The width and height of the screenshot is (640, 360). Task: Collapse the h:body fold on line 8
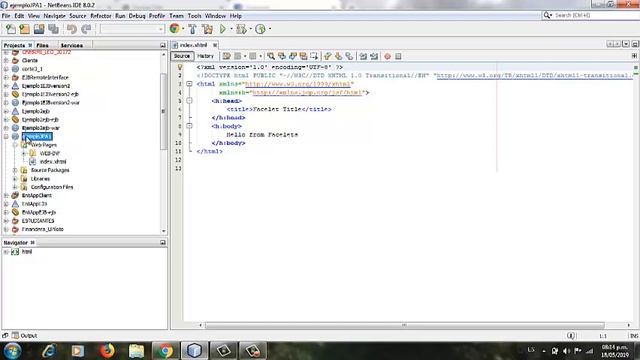pos(189,126)
